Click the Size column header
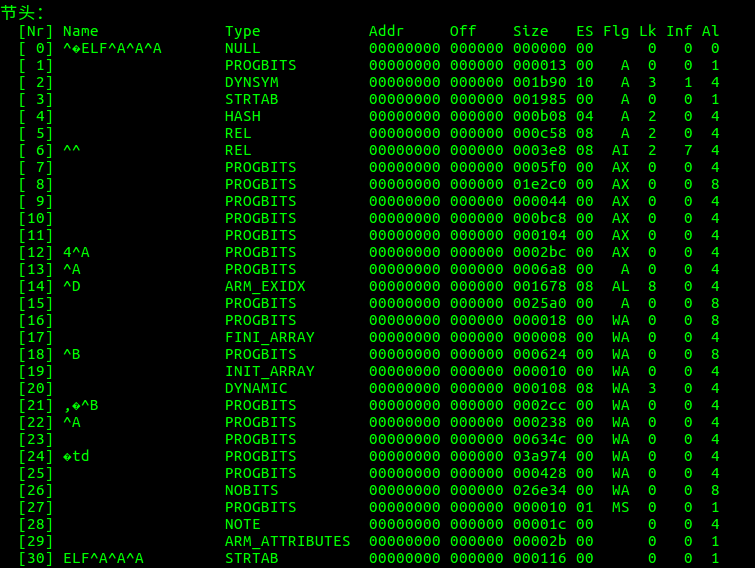 point(531,31)
